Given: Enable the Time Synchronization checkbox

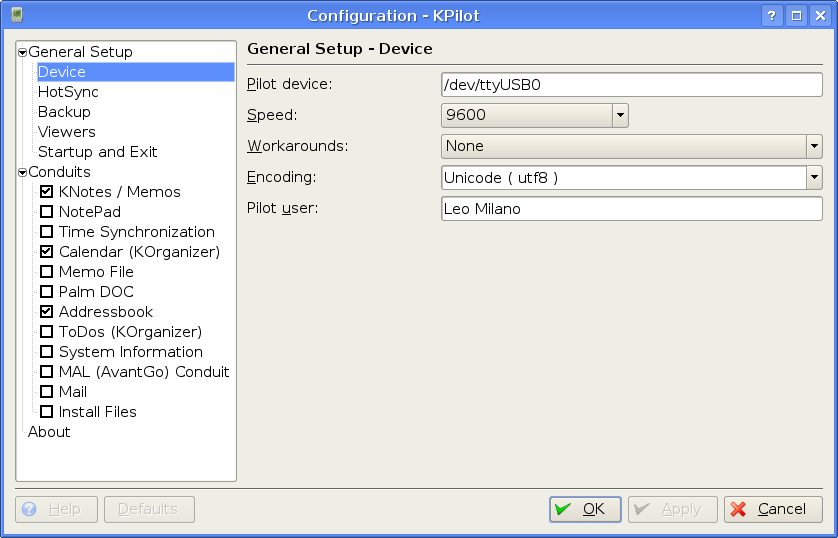Looking at the screenshot, I should pos(46,232).
